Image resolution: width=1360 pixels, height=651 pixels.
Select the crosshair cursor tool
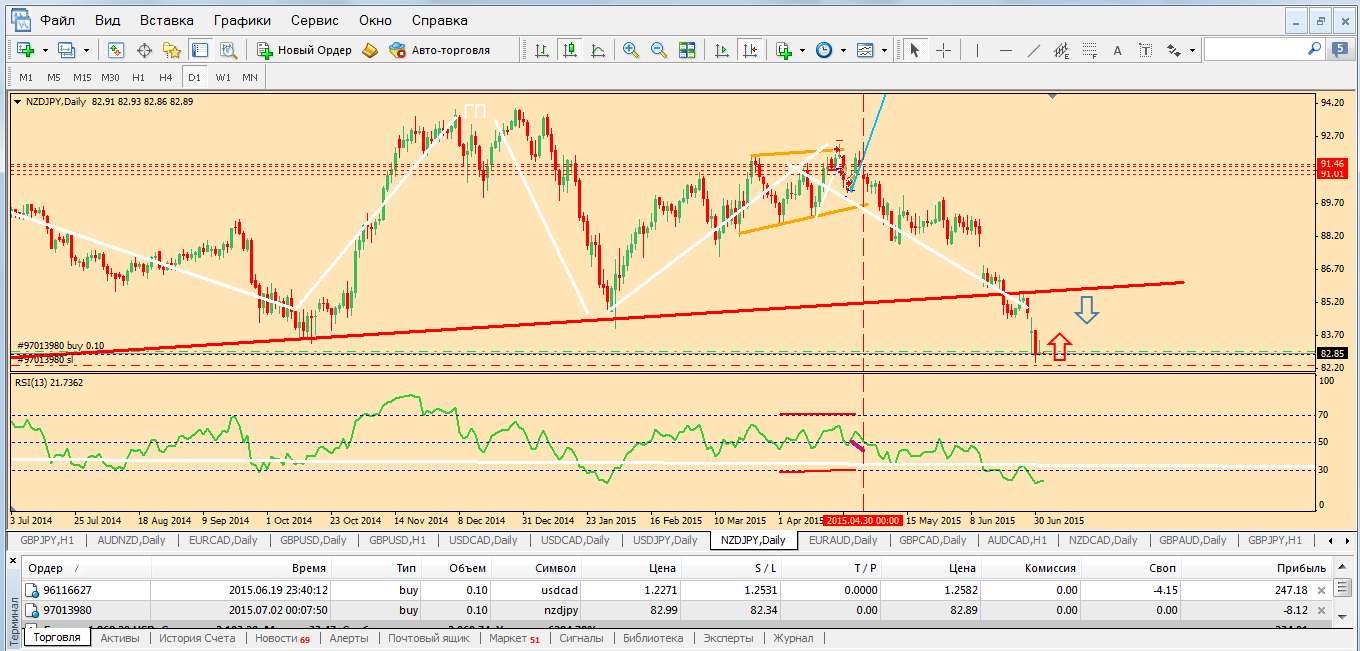click(x=942, y=50)
